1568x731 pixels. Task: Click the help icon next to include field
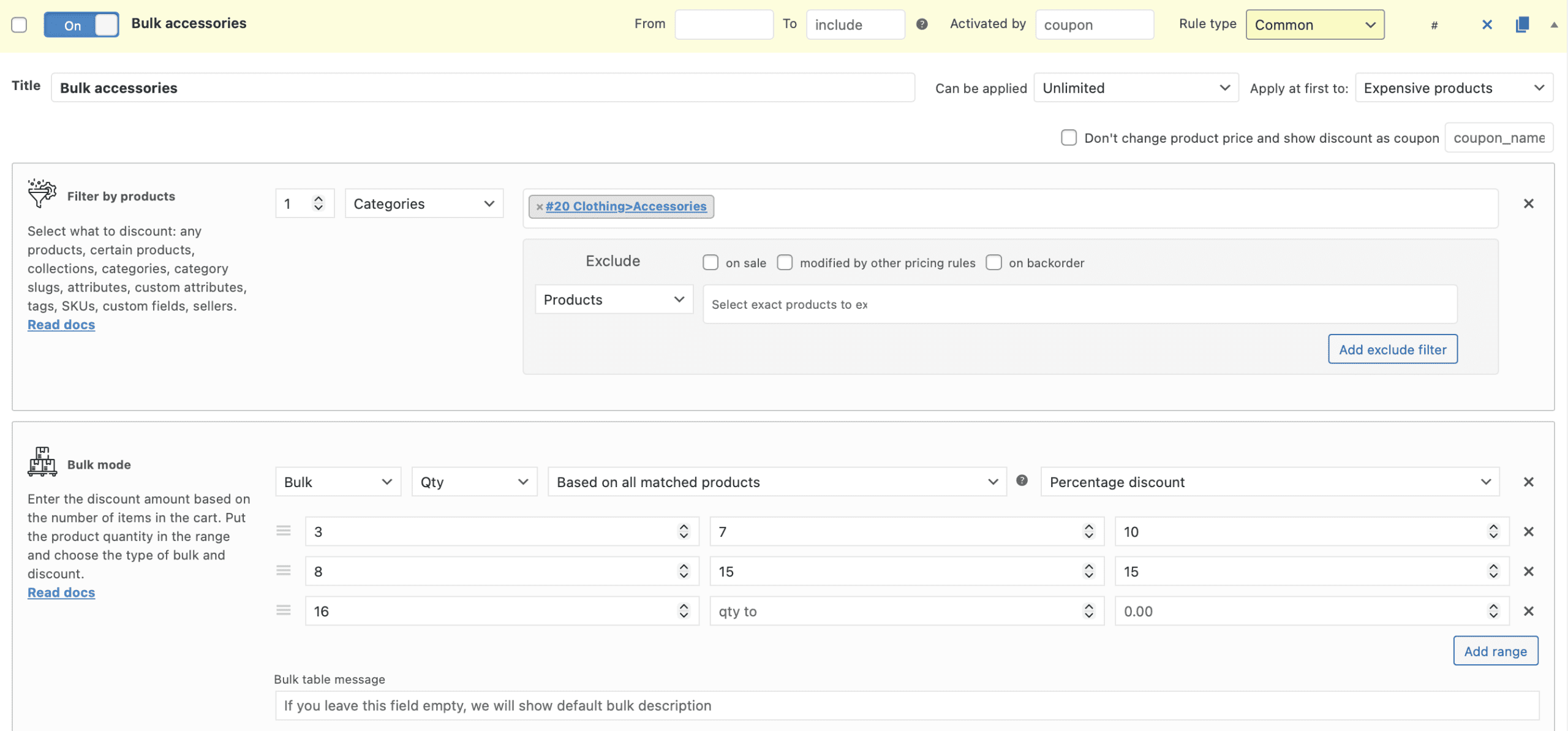[x=922, y=24]
